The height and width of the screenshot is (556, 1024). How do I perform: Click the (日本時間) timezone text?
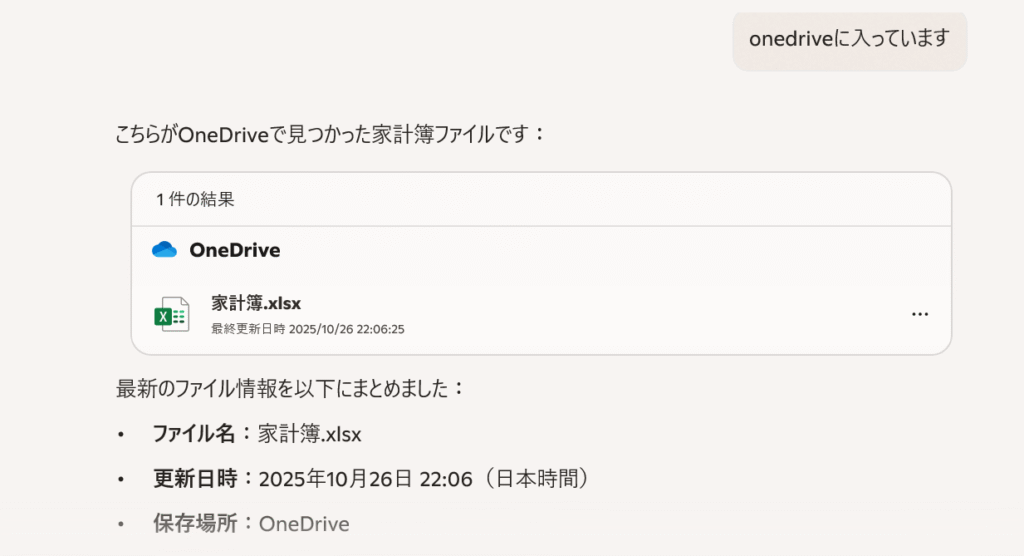tap(536, 479)
